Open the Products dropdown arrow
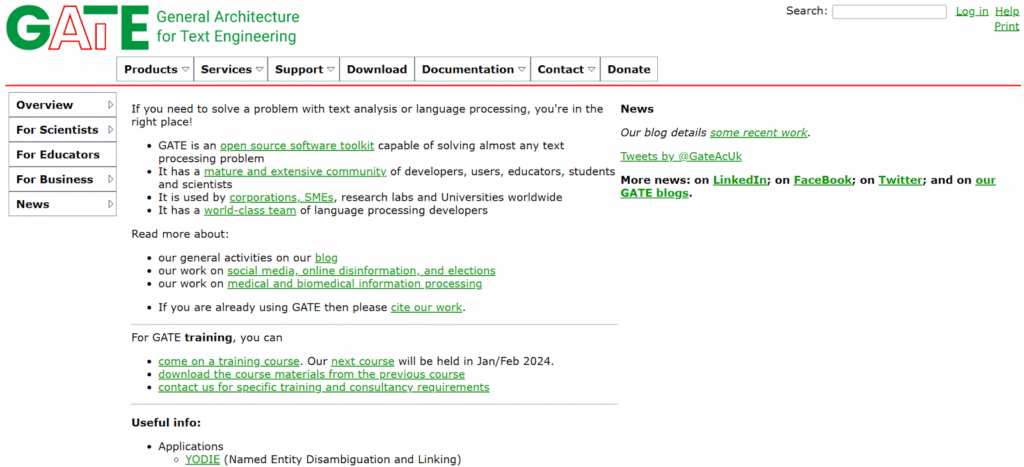This screenshot has height=467, width=1024. click(185, 69)
